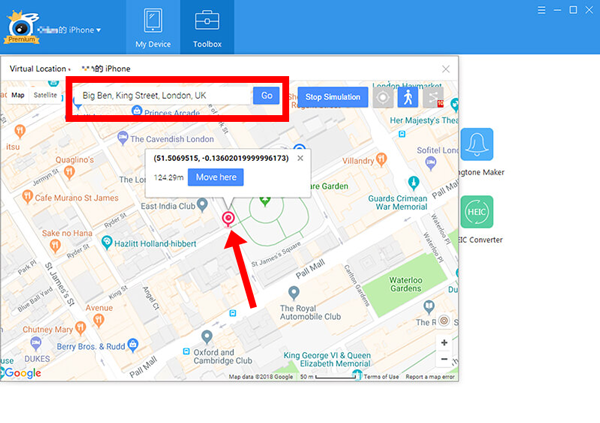Click Hazlitt Holland-hibbert marker
Screen dimensions: 600x423
(x=107, y=242)
